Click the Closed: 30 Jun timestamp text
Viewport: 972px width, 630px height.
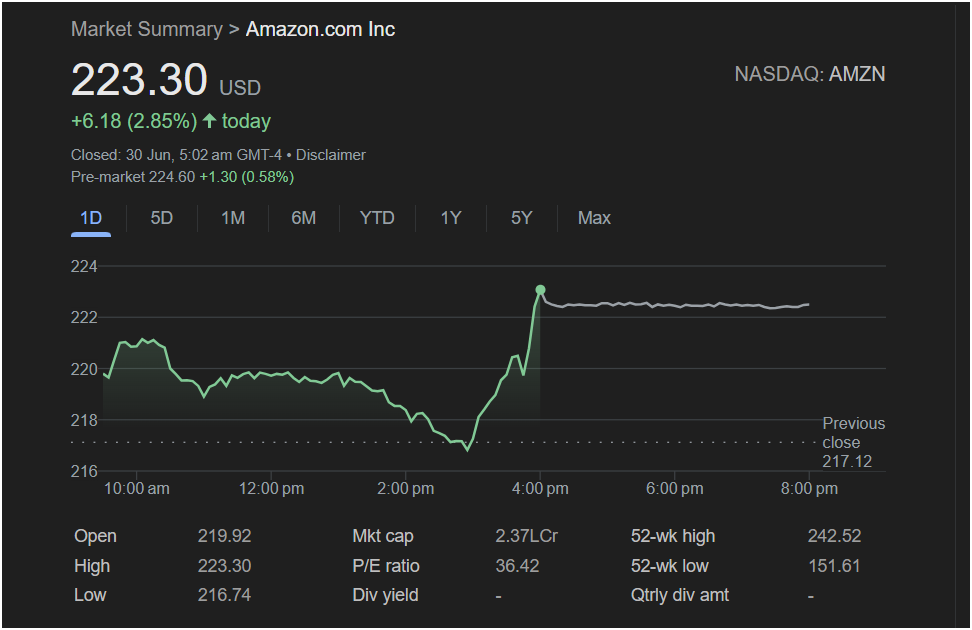click(176, 155)
